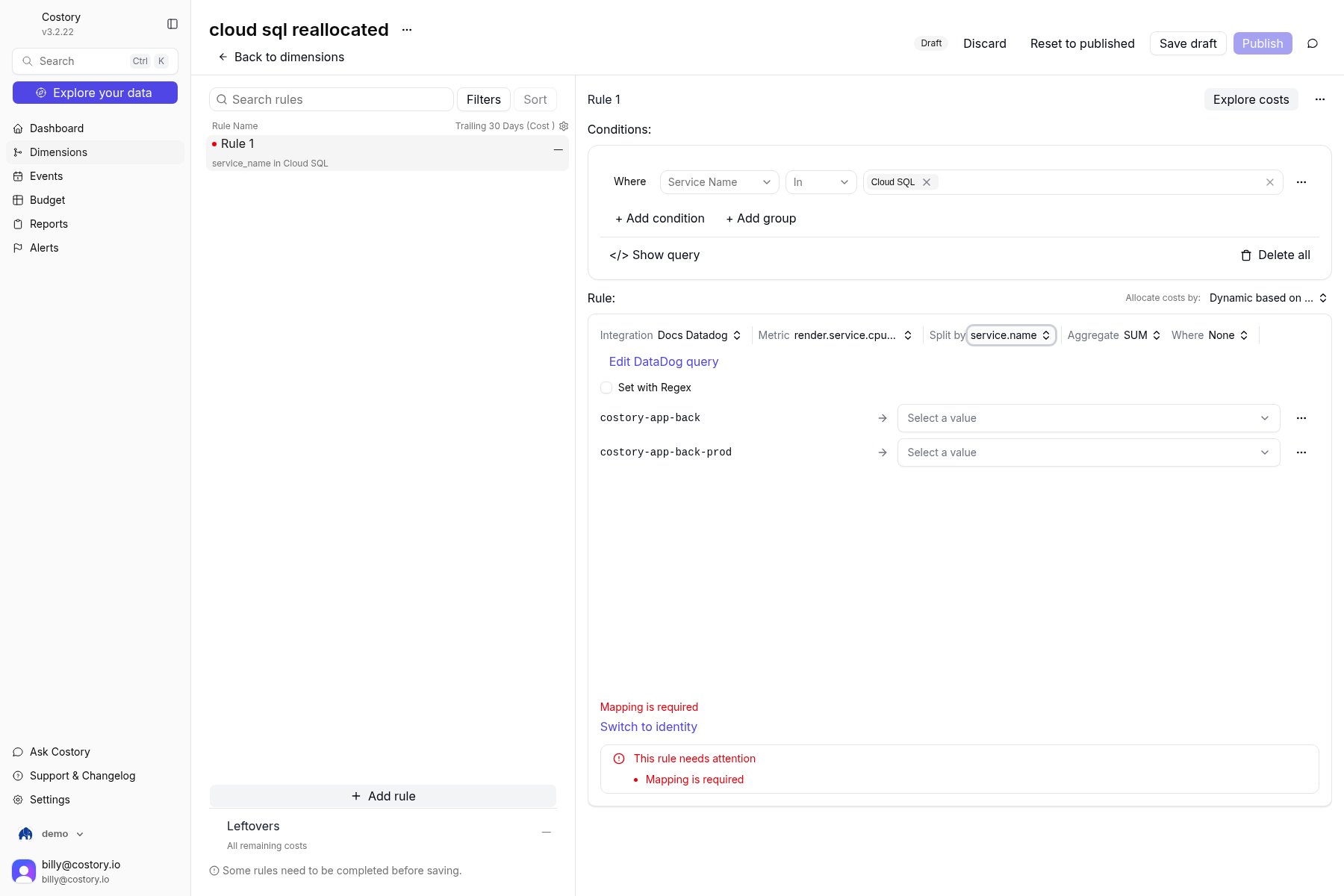The image size is (1344, 896).
Task: Click the Draft status badge
Action: click(931, 43)
